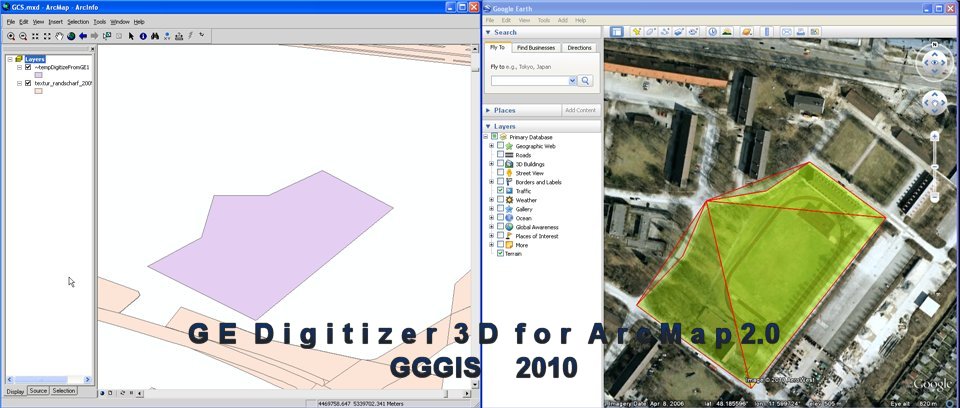Turn on the Weather layer checkbox
The width and height of the screenshot is (960, 408).
[500, 200]
